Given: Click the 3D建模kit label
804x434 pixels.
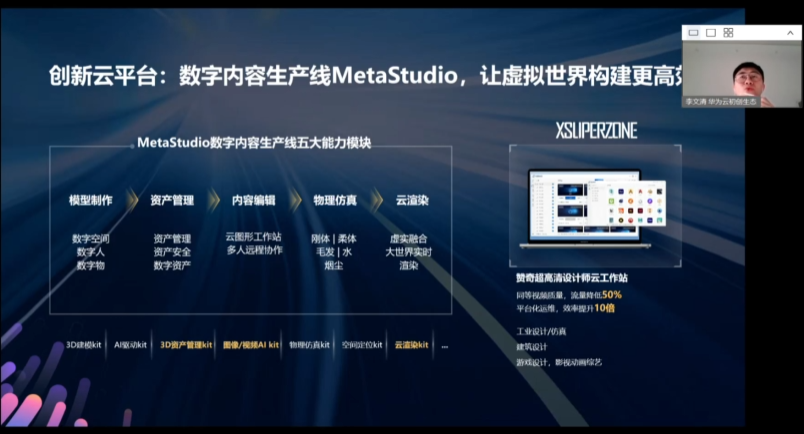Looking at the screenshot, I should 84,345.
